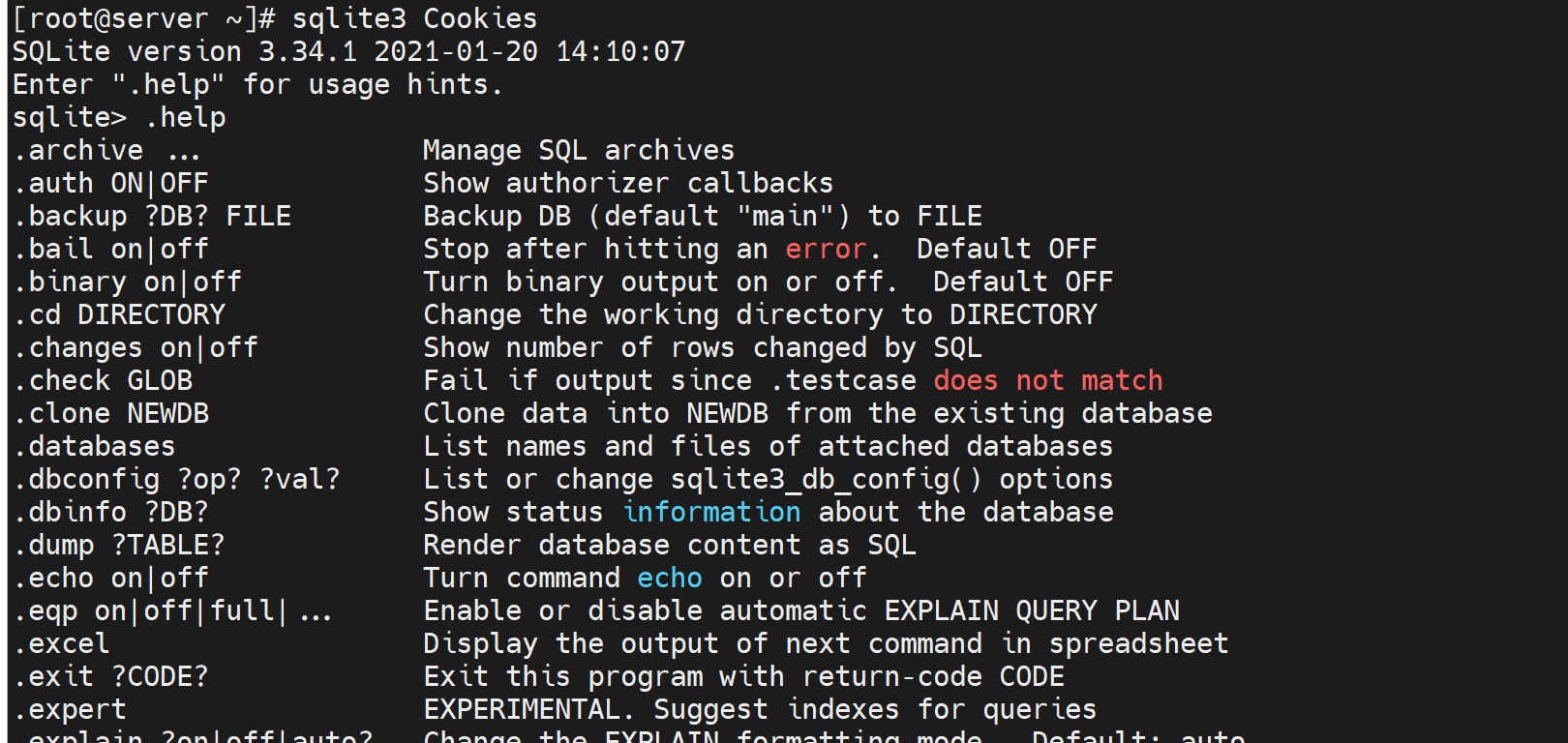Click the .auth ON|OFF command
Viewport: 1568px width, 743px height.
click(x=111, y=184)
